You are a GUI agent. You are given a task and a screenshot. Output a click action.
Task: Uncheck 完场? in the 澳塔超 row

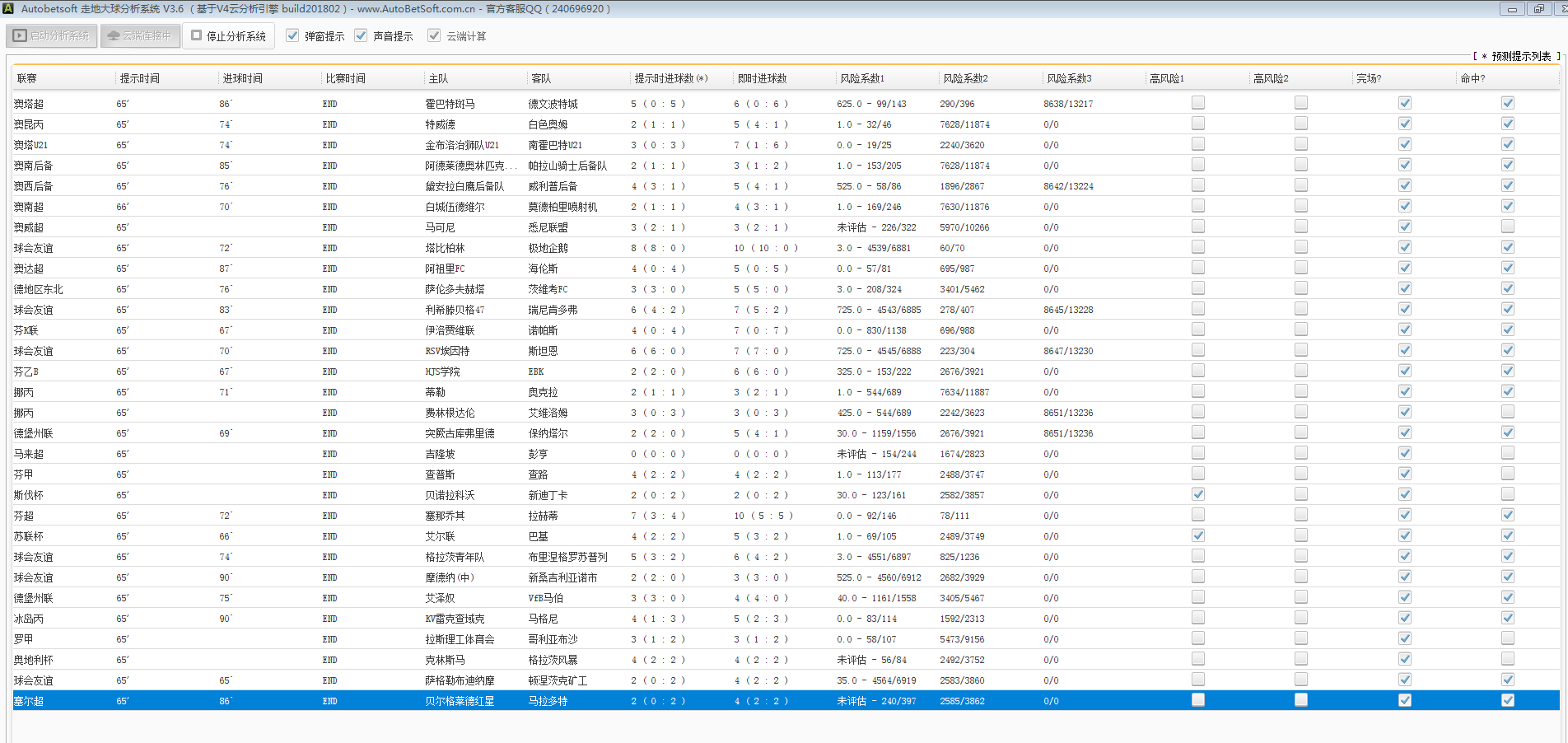(1404, 103)
